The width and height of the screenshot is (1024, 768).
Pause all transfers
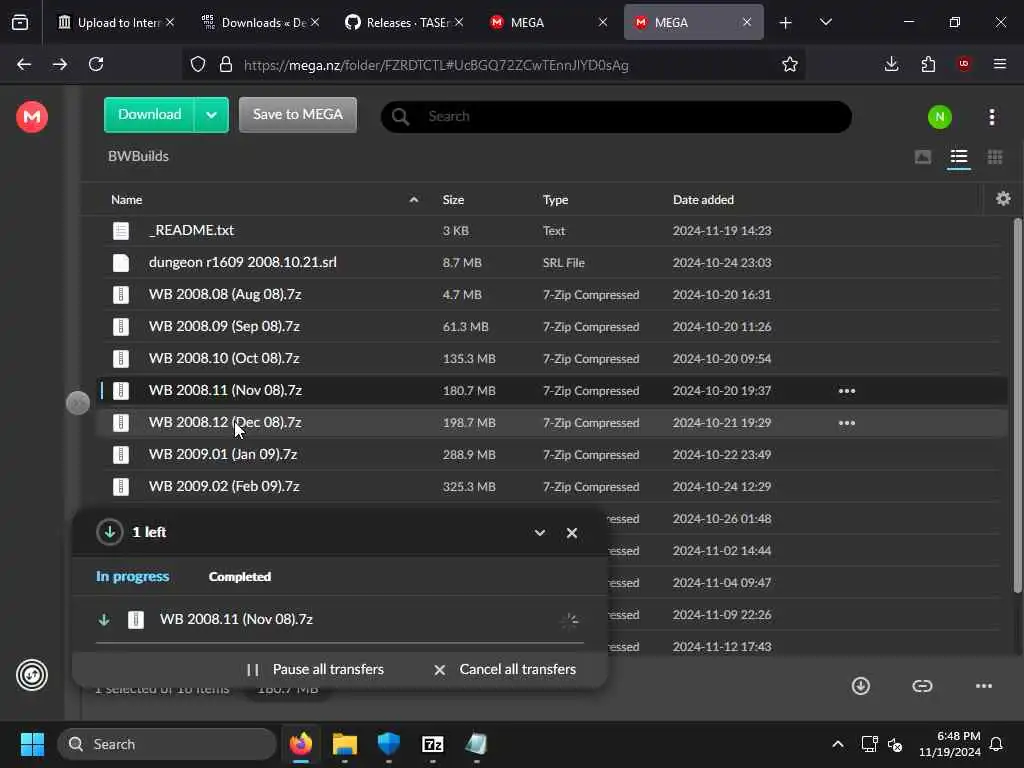316,669
